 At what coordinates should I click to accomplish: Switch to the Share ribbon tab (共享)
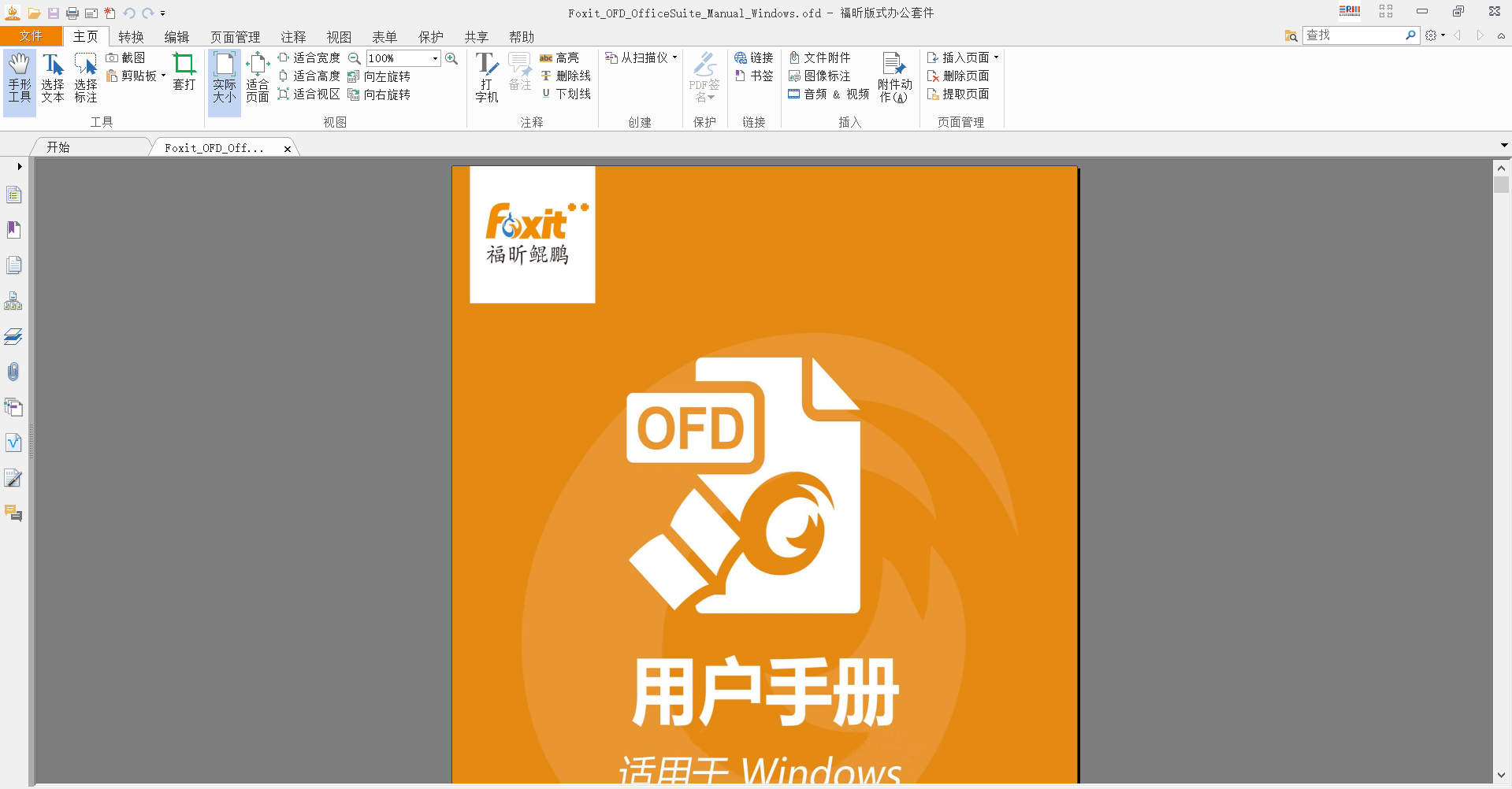(476, 37)
